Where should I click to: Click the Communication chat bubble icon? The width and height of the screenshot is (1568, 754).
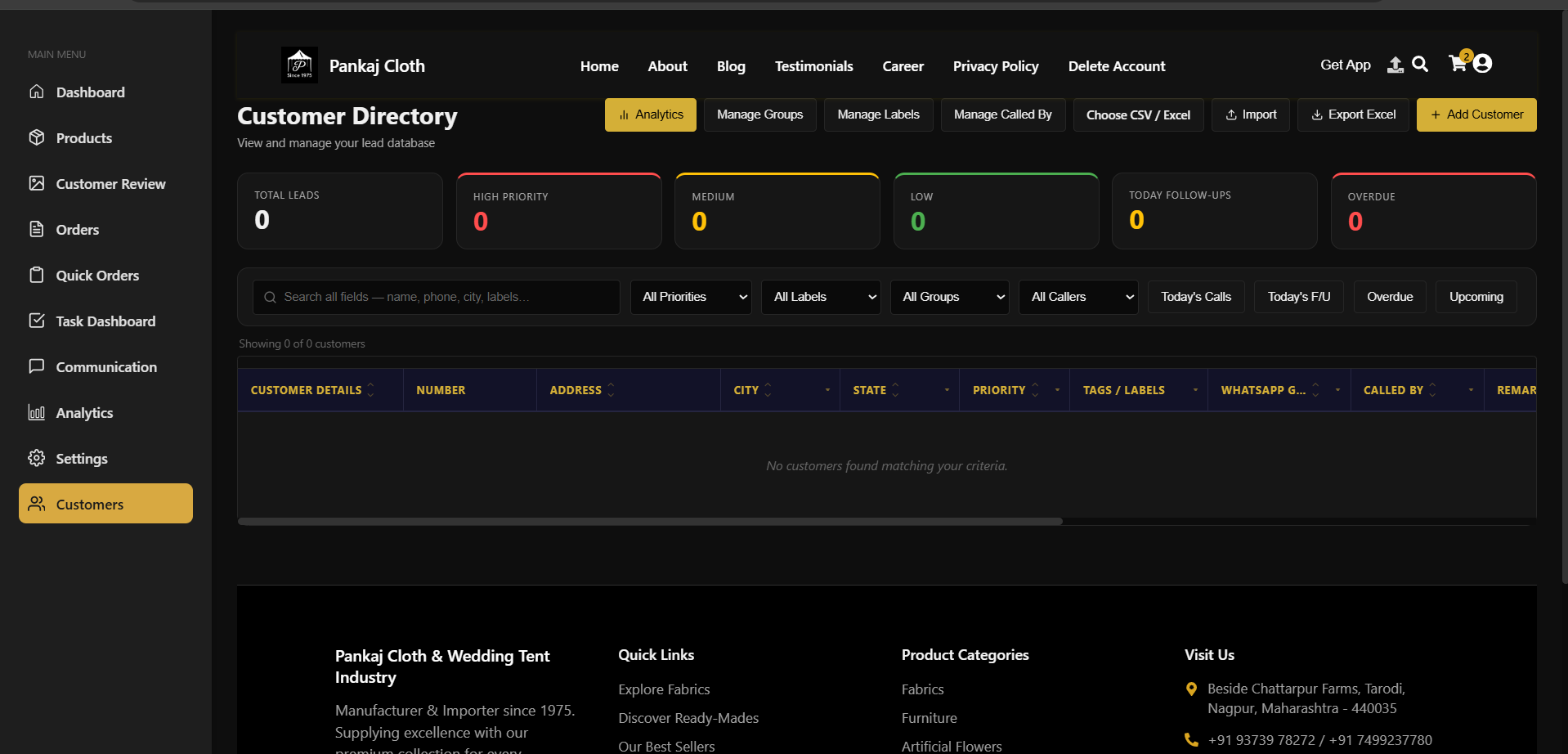pos(37,366)
